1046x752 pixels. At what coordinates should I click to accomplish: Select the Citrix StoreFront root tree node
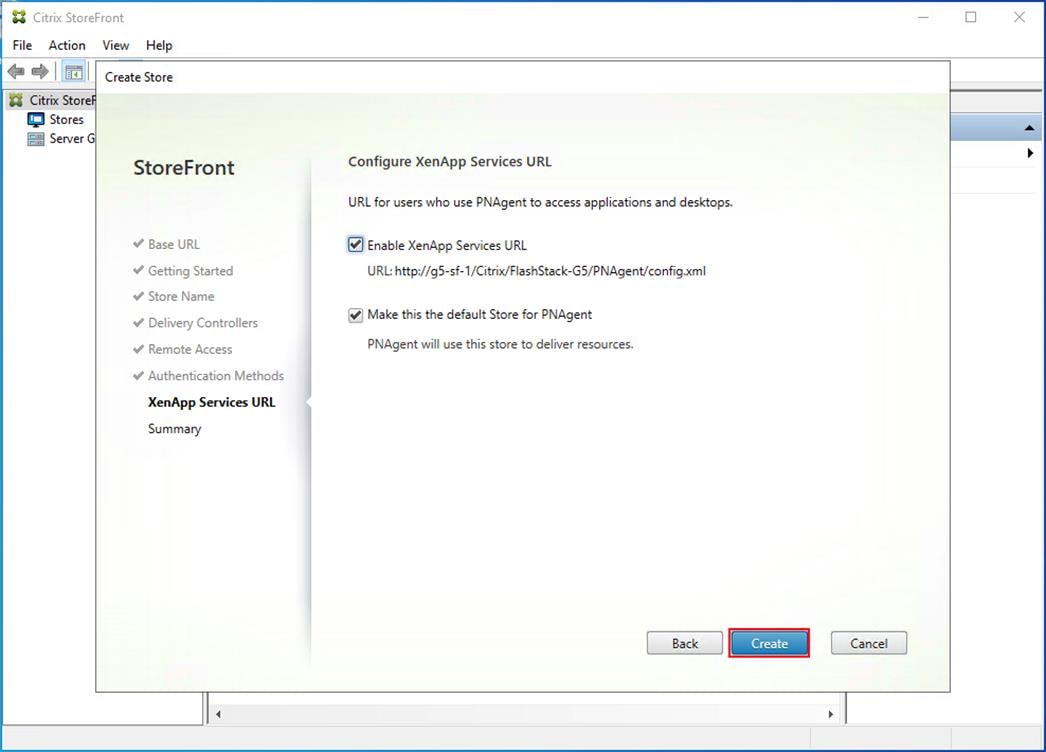pyautogui.click(x=53, y=100)
